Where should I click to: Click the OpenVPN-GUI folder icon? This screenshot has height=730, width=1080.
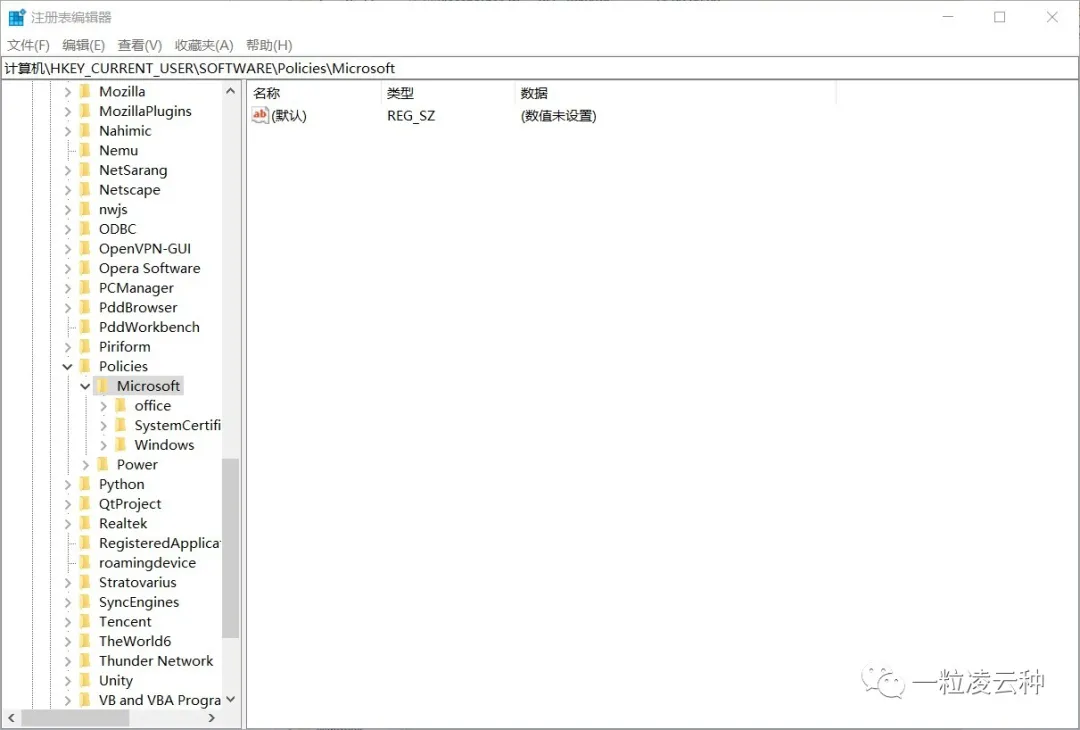click(85, 249)
